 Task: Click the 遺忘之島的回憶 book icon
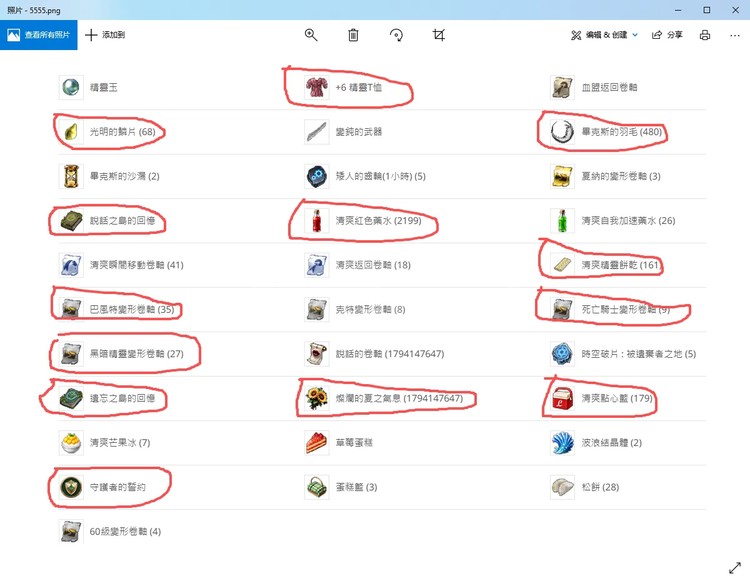click(71, 398)
